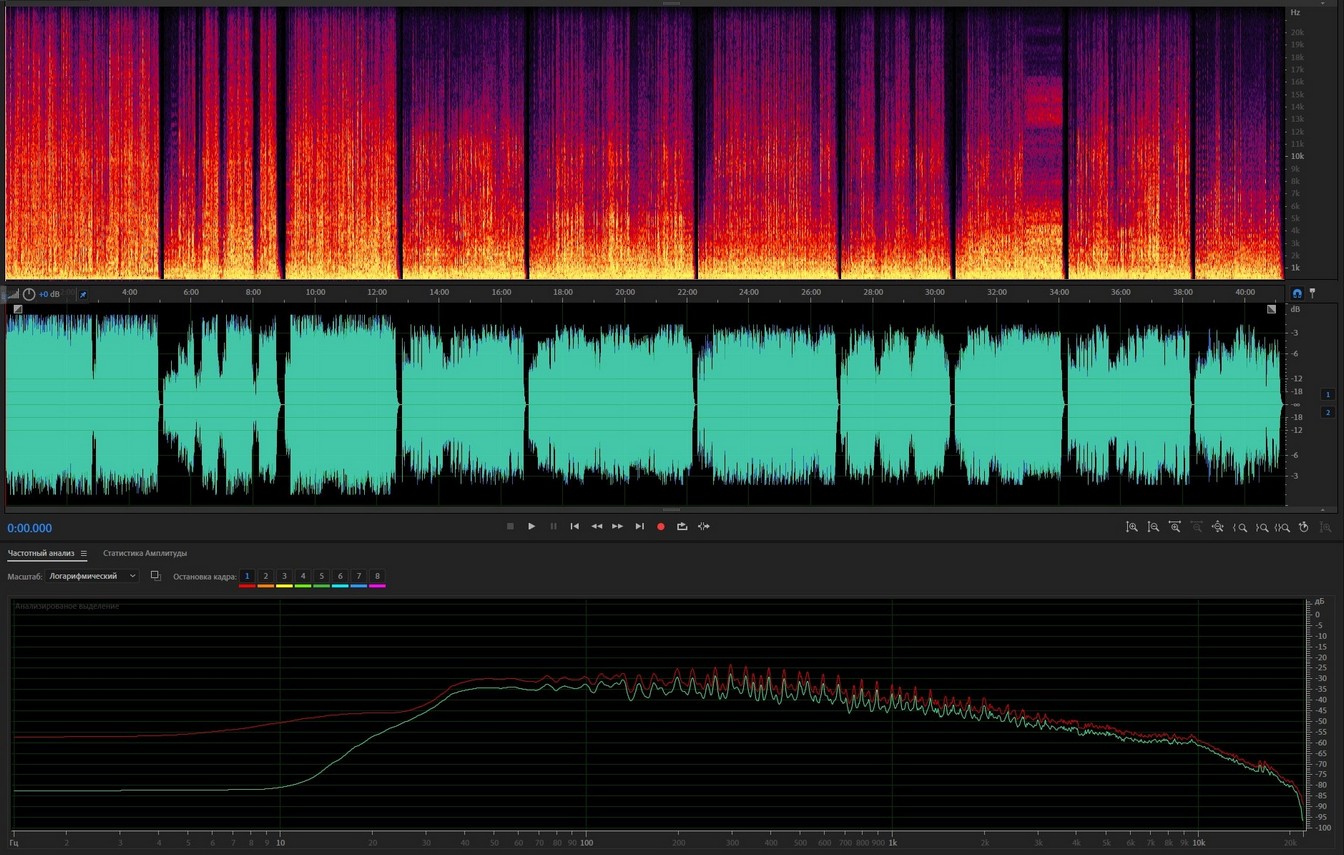Click the +0 dB volume knob
This screenshot has height=855, width=1344.
29,294
